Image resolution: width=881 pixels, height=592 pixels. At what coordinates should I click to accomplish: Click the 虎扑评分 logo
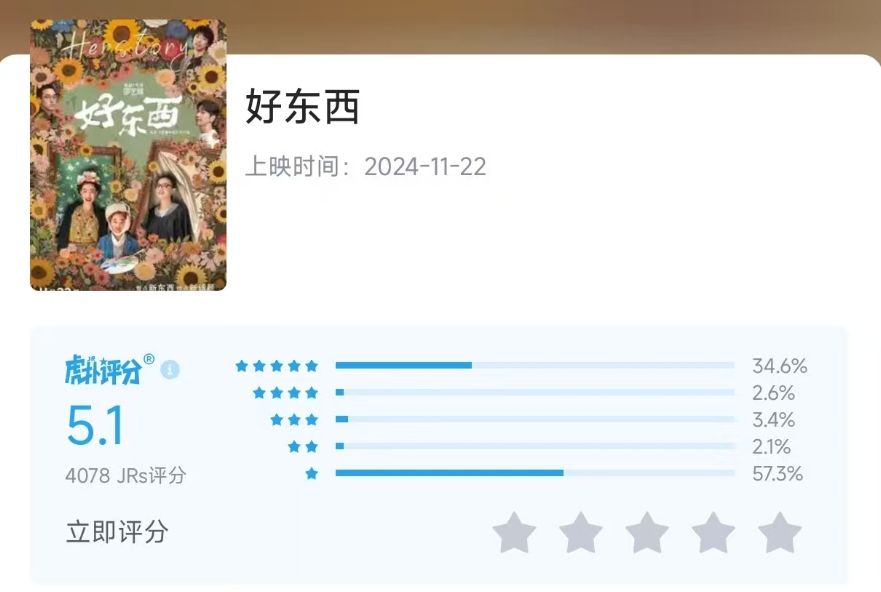click(110, 370)
